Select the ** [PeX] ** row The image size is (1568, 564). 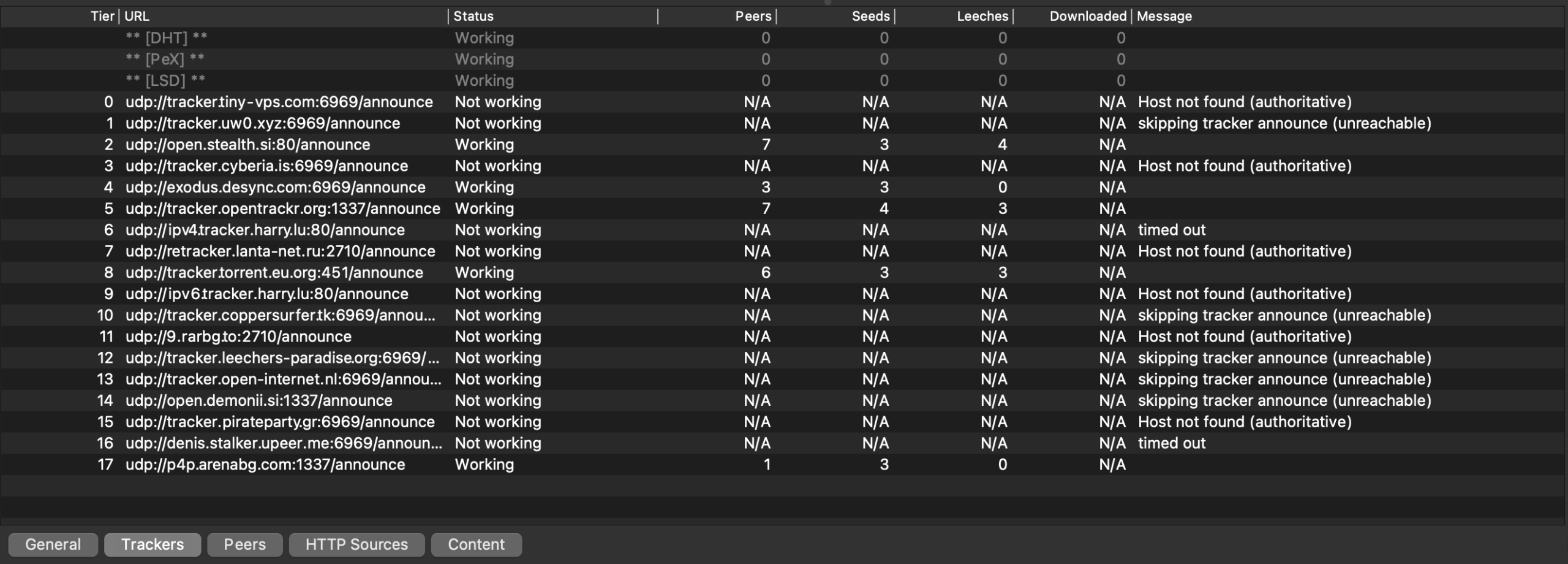[x=783, y=59]
